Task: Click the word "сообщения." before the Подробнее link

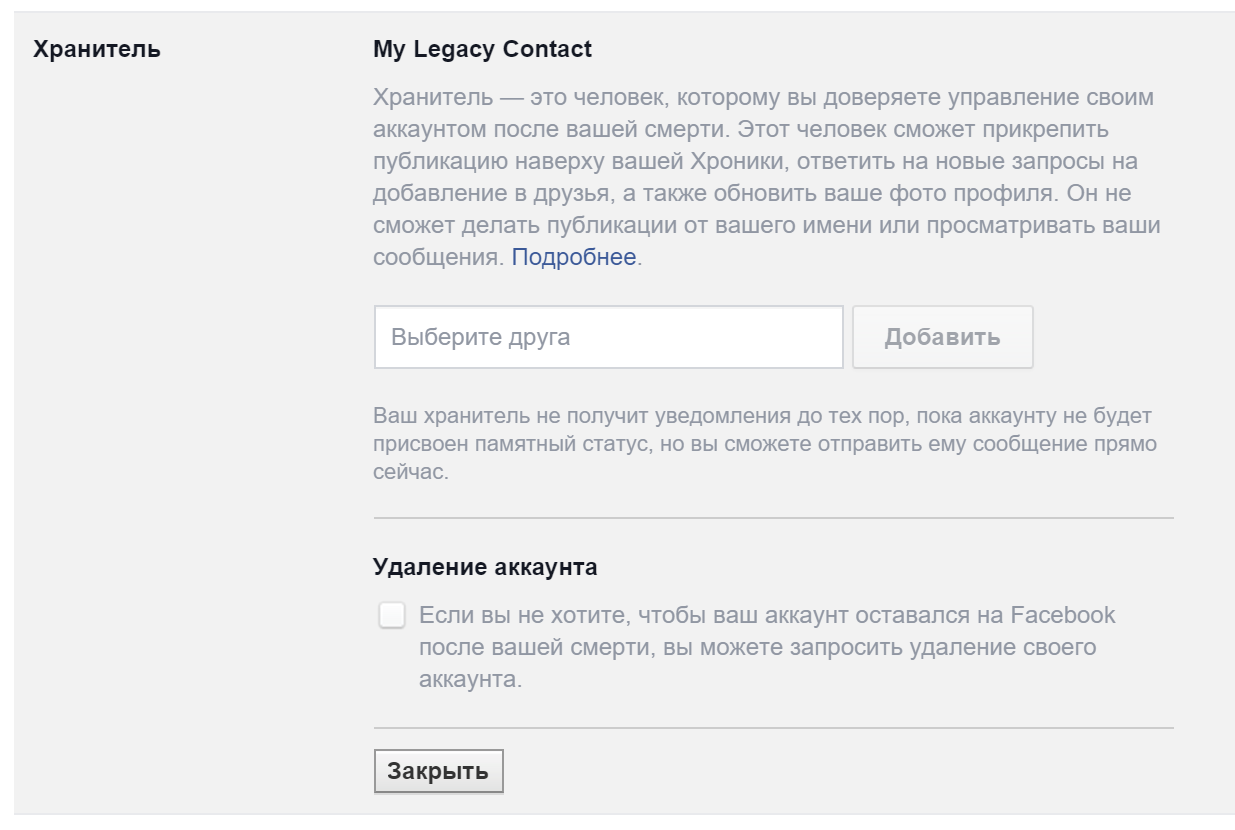Action: click(438, 257)
